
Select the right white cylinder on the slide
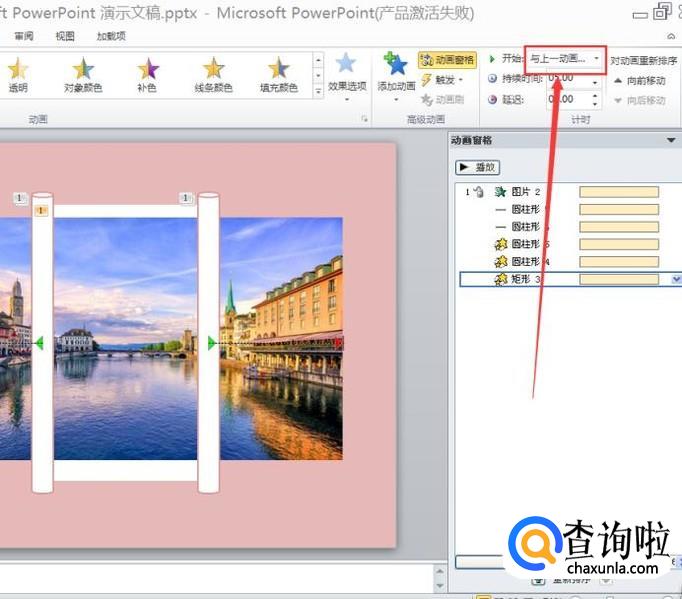(x=209, y=343)
